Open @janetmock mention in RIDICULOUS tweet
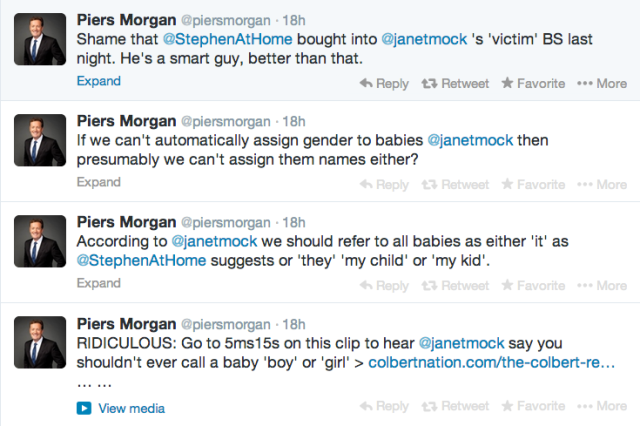640x426 pixels. pyautogui.click(x=462, y=343)
